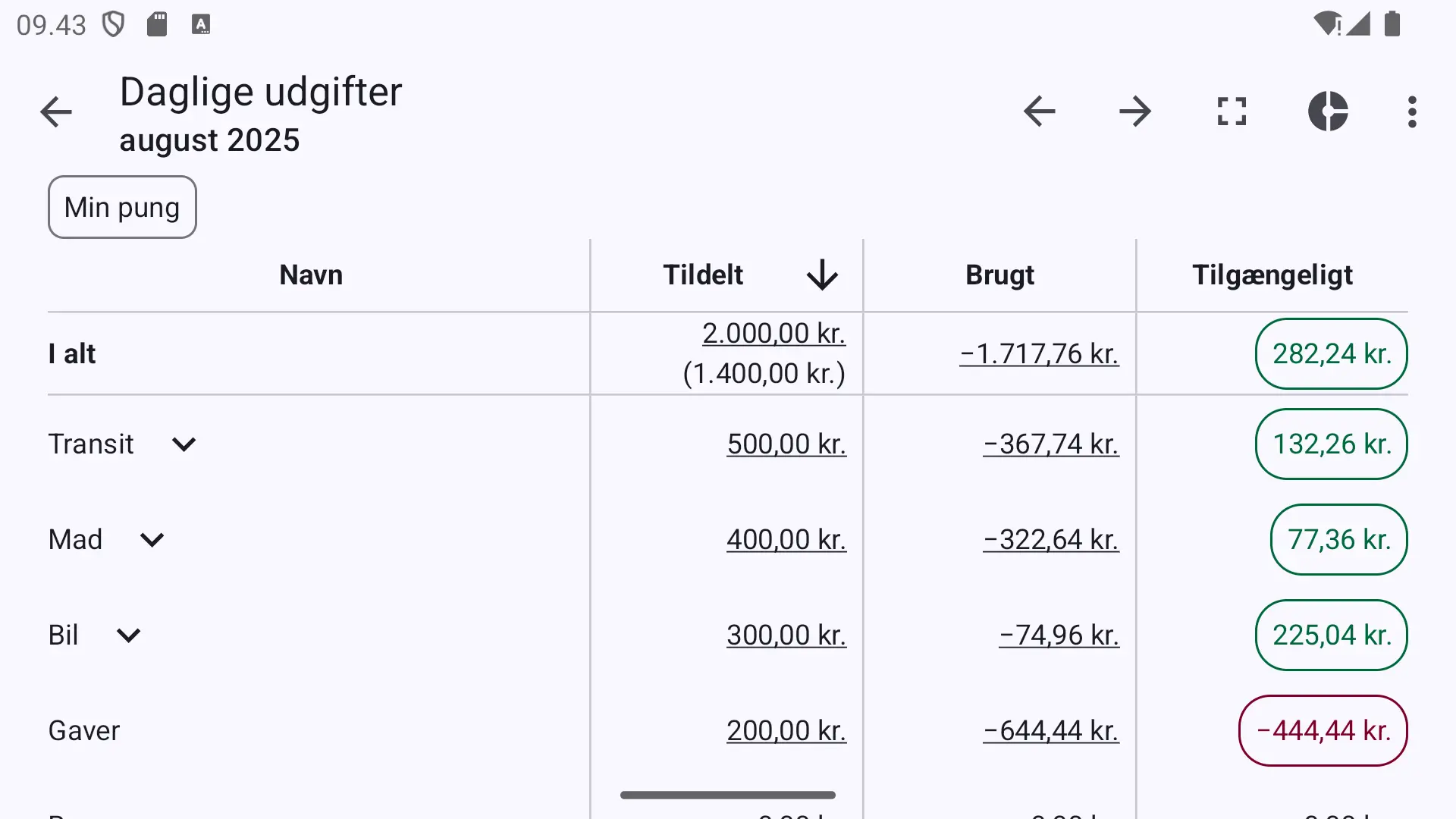Sort by the Tilgængeligt column header
This screenshot has width=1456, height=819.
click(1272, 275)
